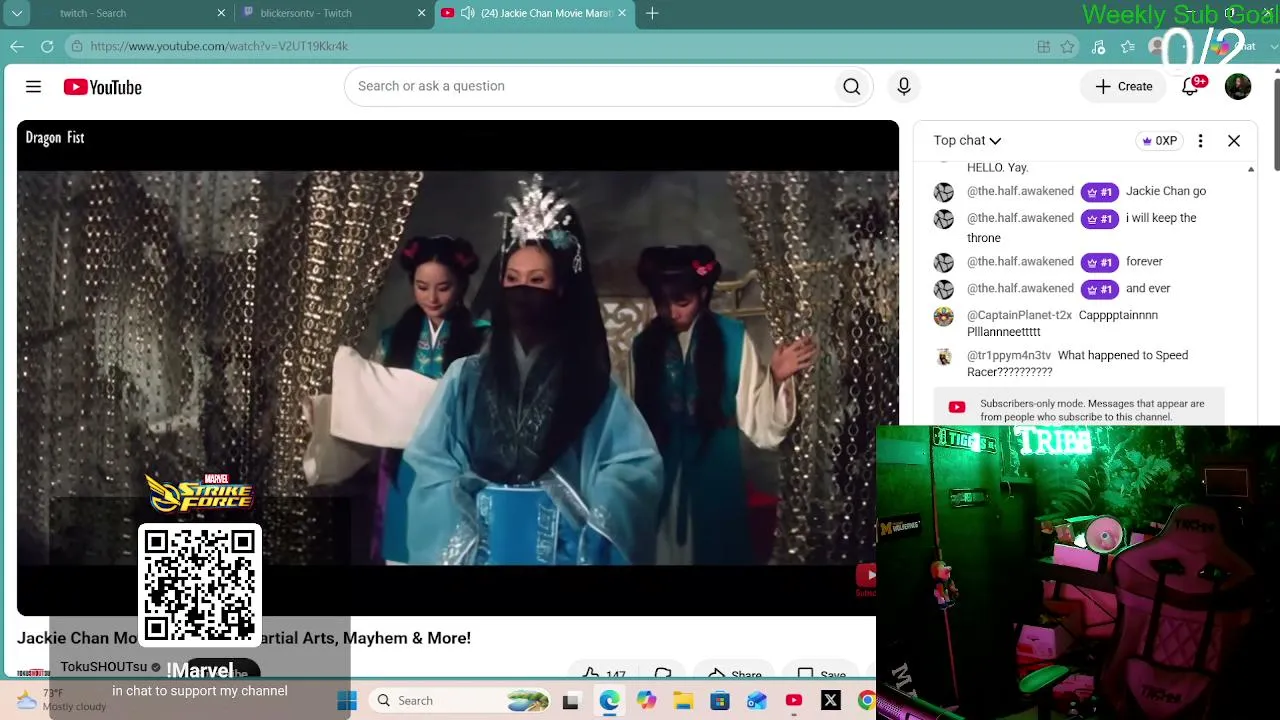
Task: Click the video player showing Dragon Fist
Action: click(457, 367)
